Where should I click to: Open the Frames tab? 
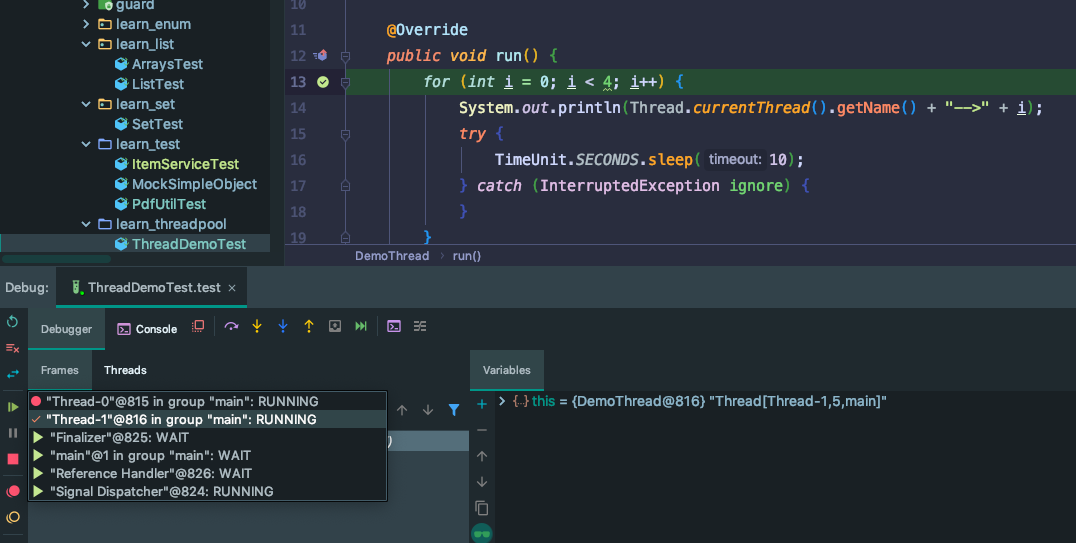click(60, 370)
